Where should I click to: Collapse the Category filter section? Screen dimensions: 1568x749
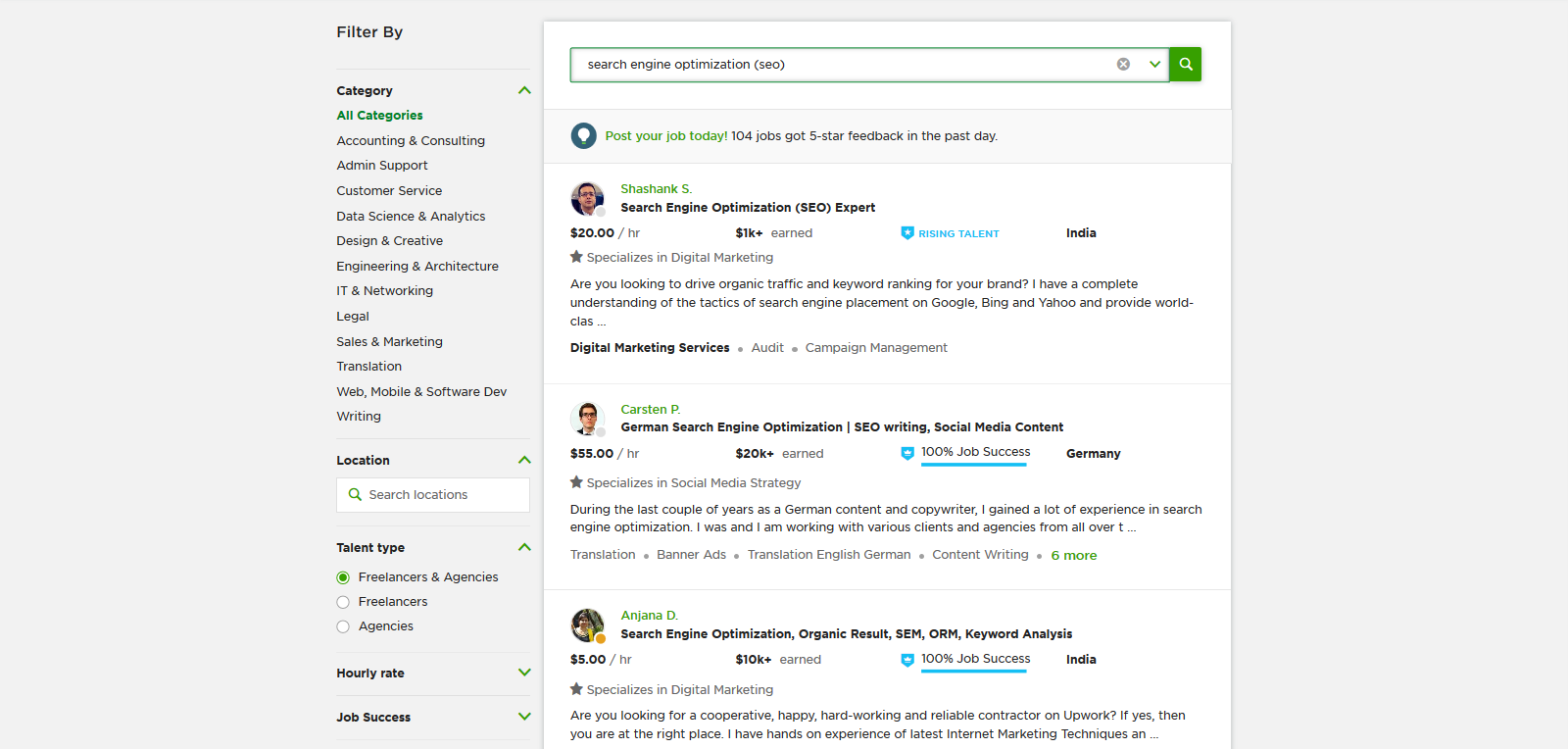tap(524, 90)
